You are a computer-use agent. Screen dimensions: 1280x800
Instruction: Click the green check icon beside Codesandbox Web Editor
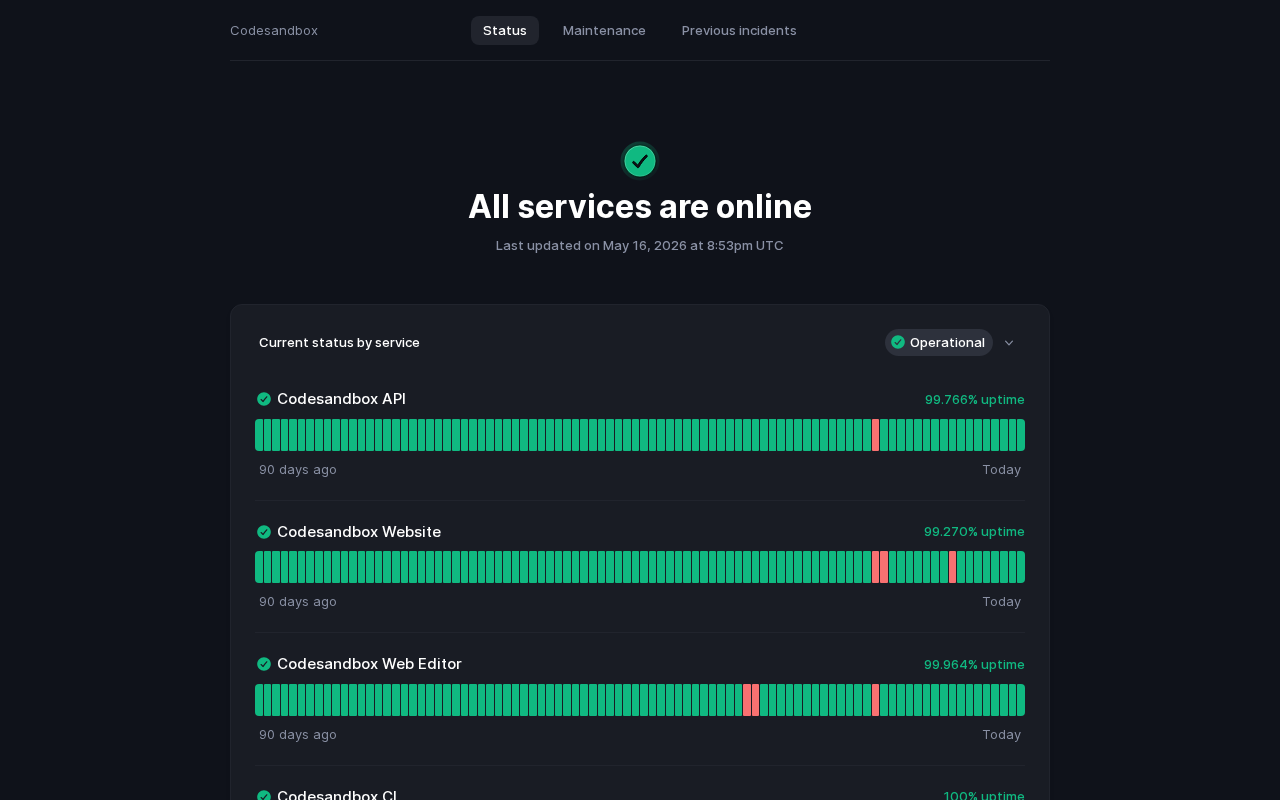(264, 664)
